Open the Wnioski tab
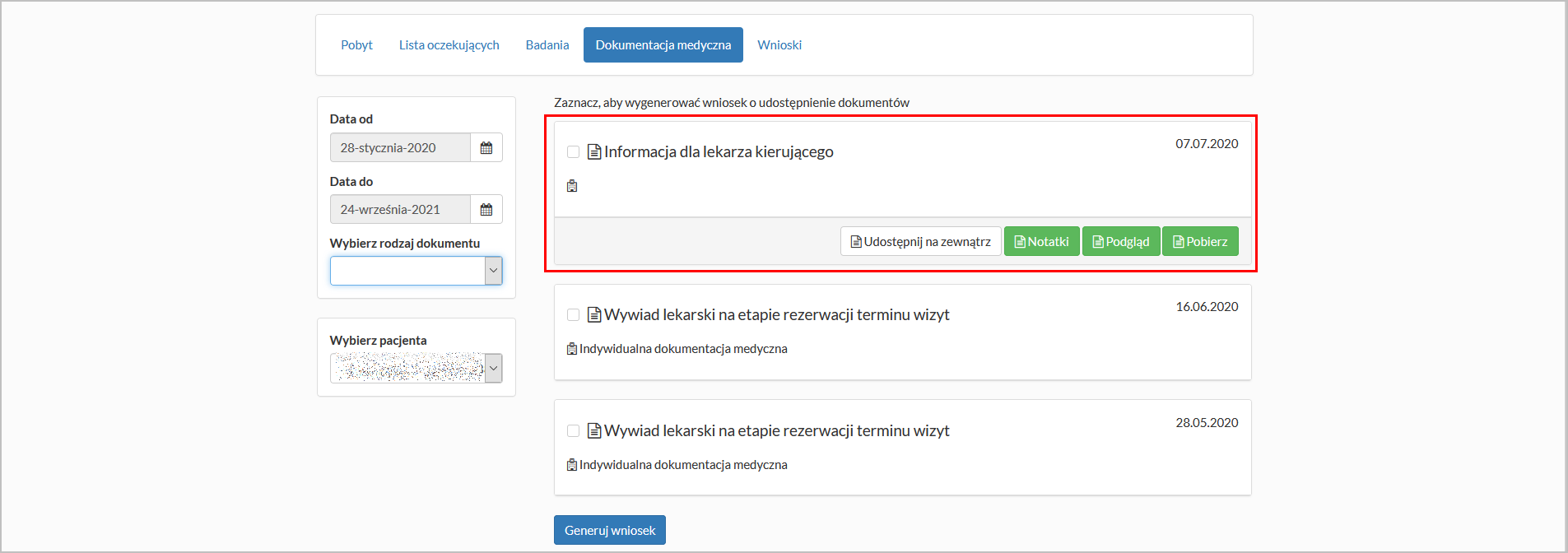The width and height of the screenshot is (1568, 553). coord(779,44)
